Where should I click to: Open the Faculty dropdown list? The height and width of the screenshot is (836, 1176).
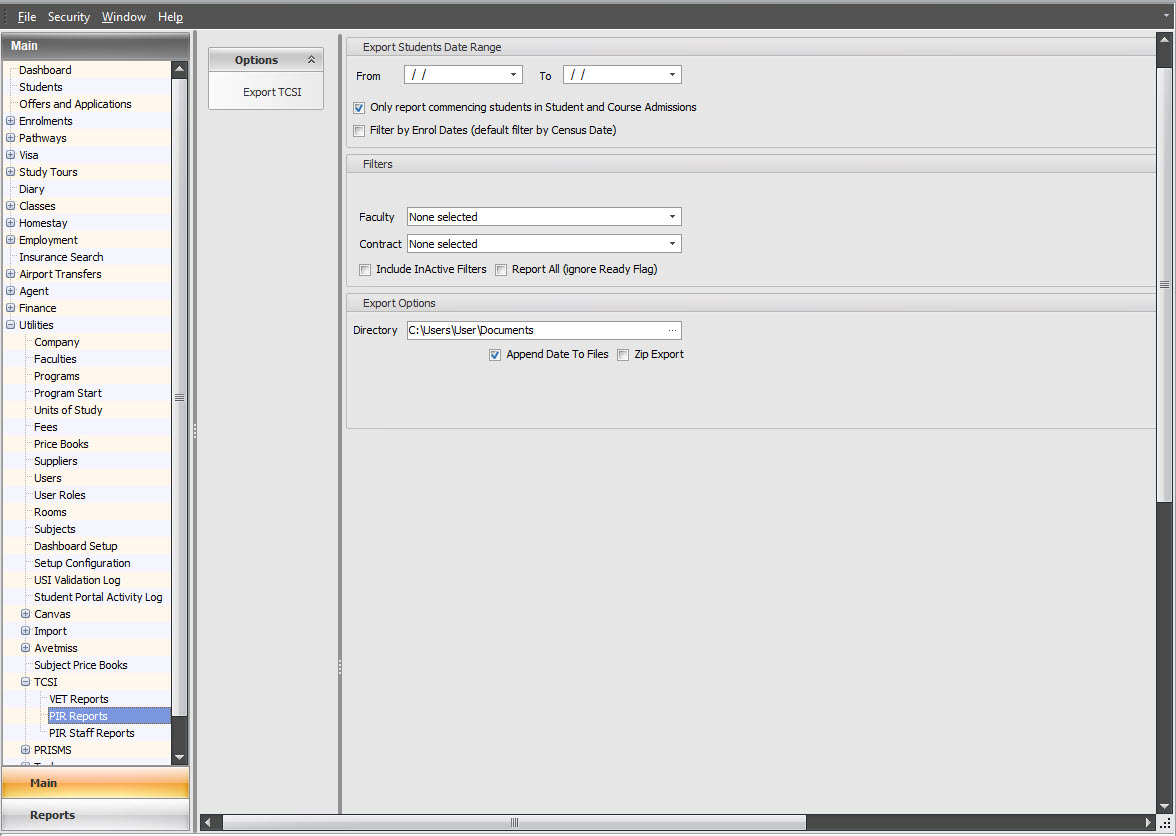(673, 217)
